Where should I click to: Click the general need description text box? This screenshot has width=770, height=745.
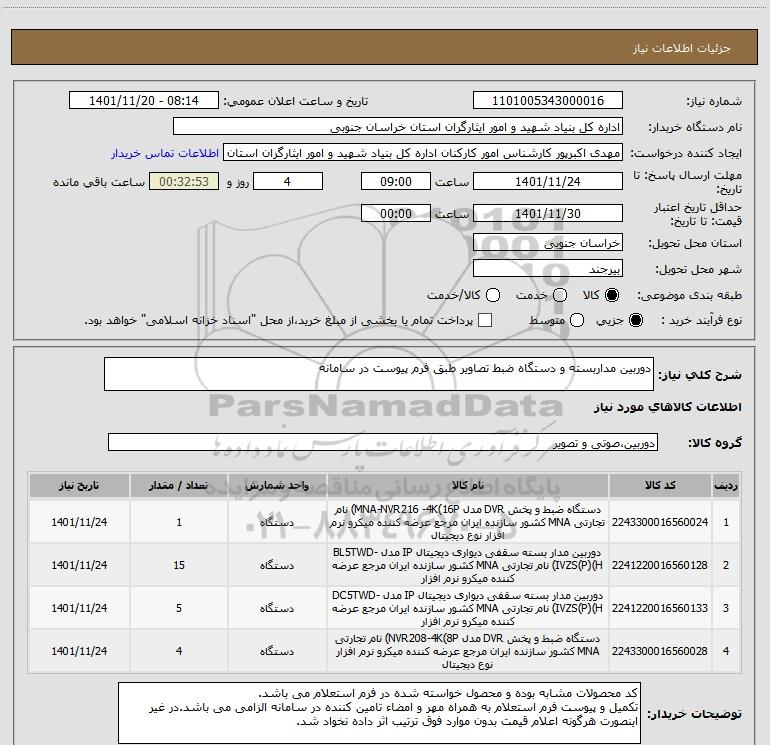pyautogui.click(x=379, y=374)
